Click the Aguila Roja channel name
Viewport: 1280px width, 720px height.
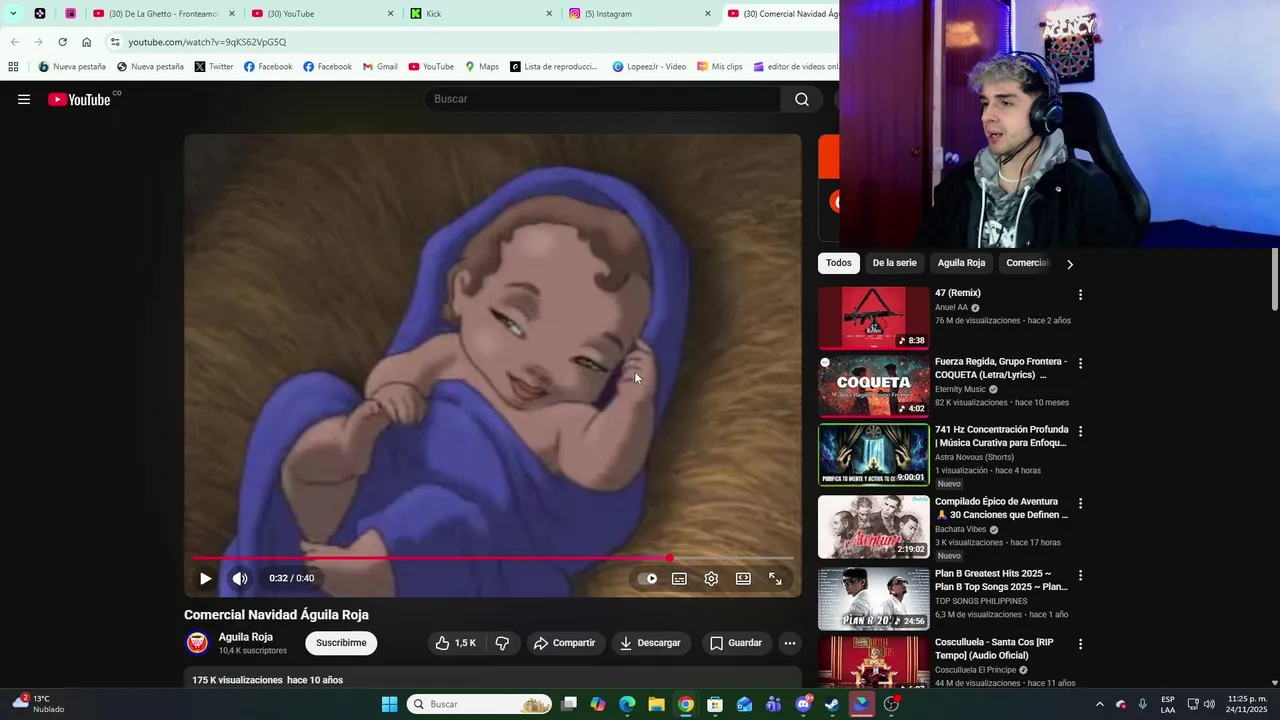(246, 637)
